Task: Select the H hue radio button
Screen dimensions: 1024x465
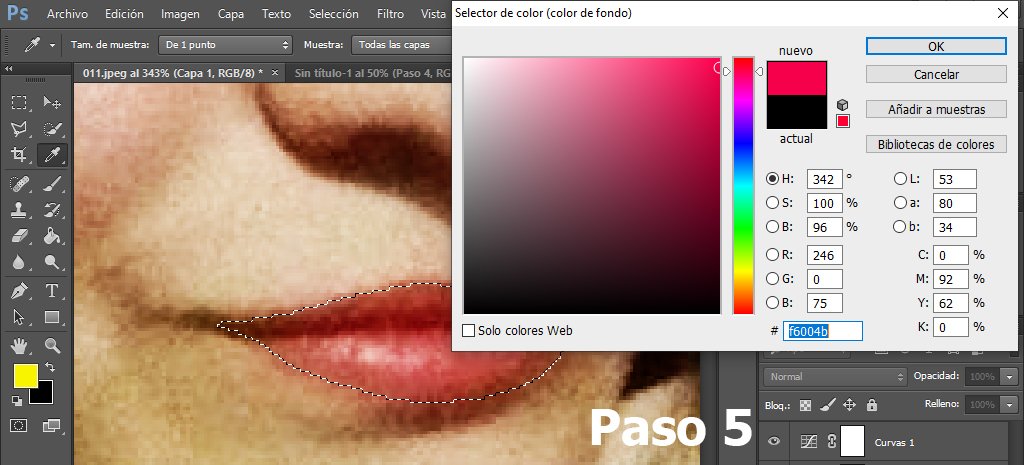Action: (773, 178)
